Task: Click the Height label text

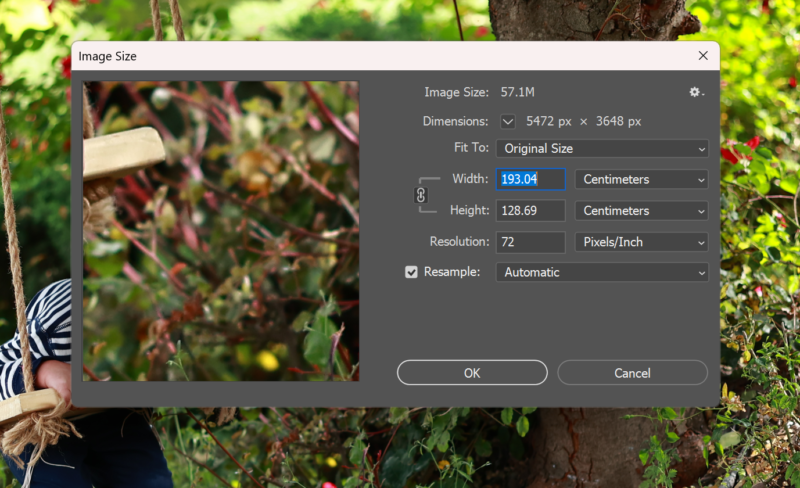Action: click(467, 210)
